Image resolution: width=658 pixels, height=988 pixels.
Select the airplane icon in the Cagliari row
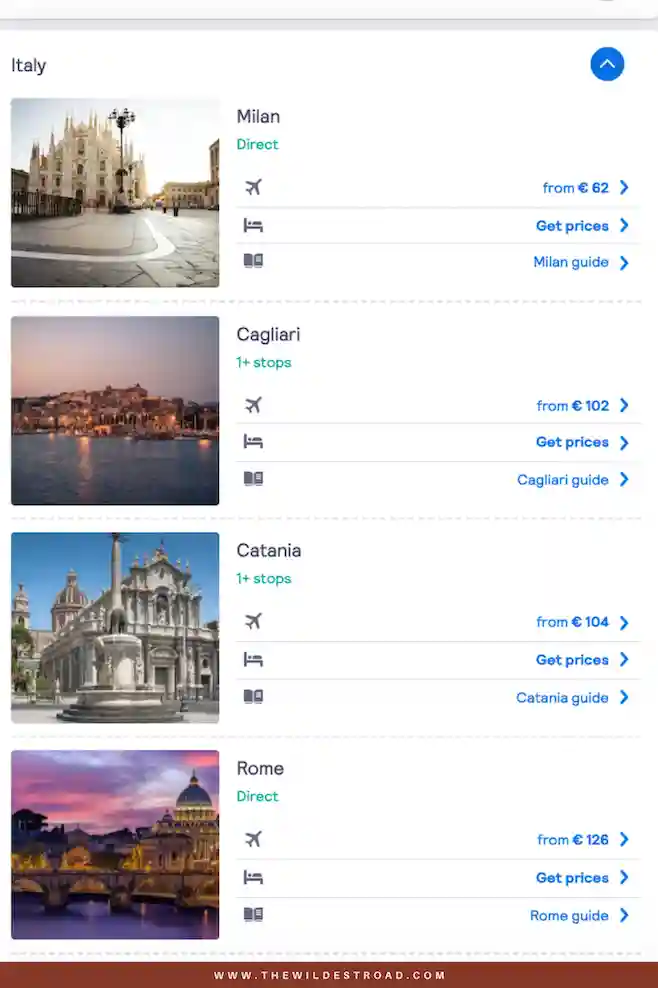pos(254,405)
